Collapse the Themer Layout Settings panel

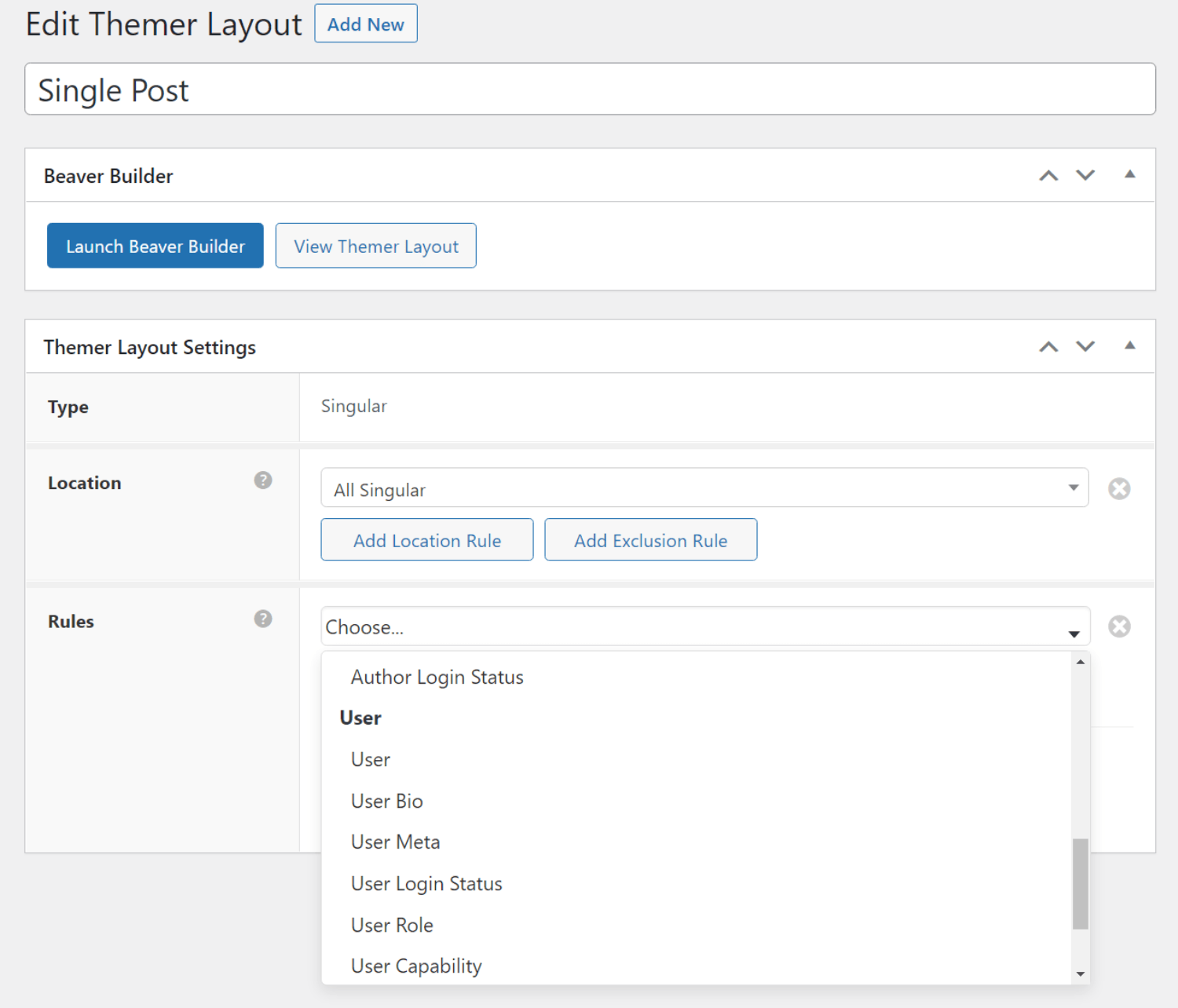pos(1130,345)
